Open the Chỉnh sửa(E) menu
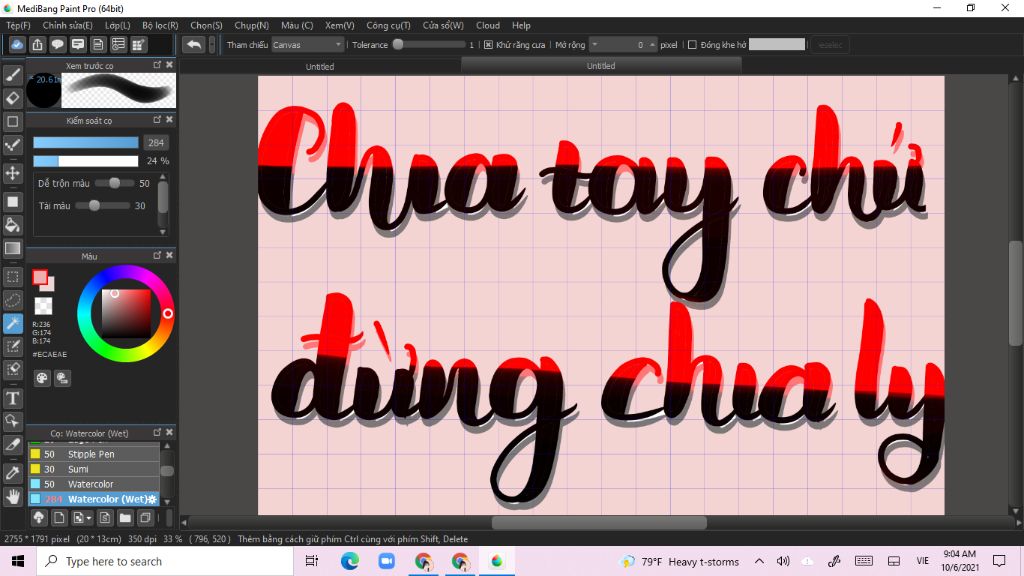The width and height of the screenshot is (1024, 576). coord(67,25)
